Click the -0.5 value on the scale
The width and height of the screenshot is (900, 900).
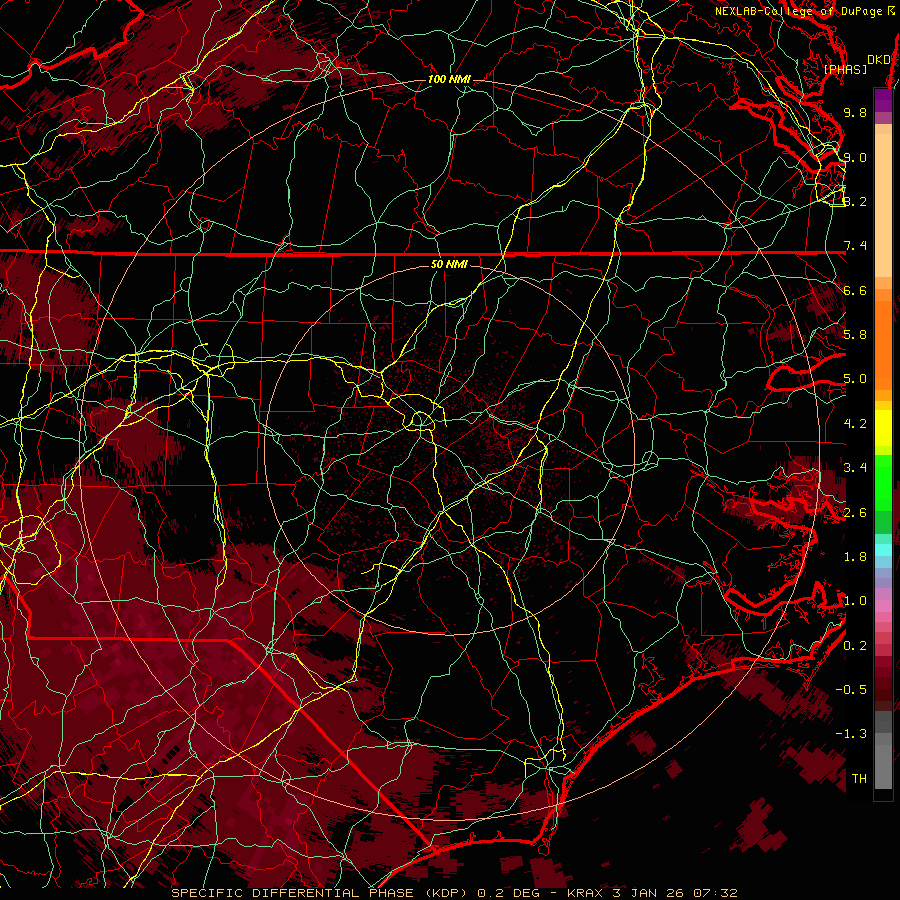tap(851, 690)
